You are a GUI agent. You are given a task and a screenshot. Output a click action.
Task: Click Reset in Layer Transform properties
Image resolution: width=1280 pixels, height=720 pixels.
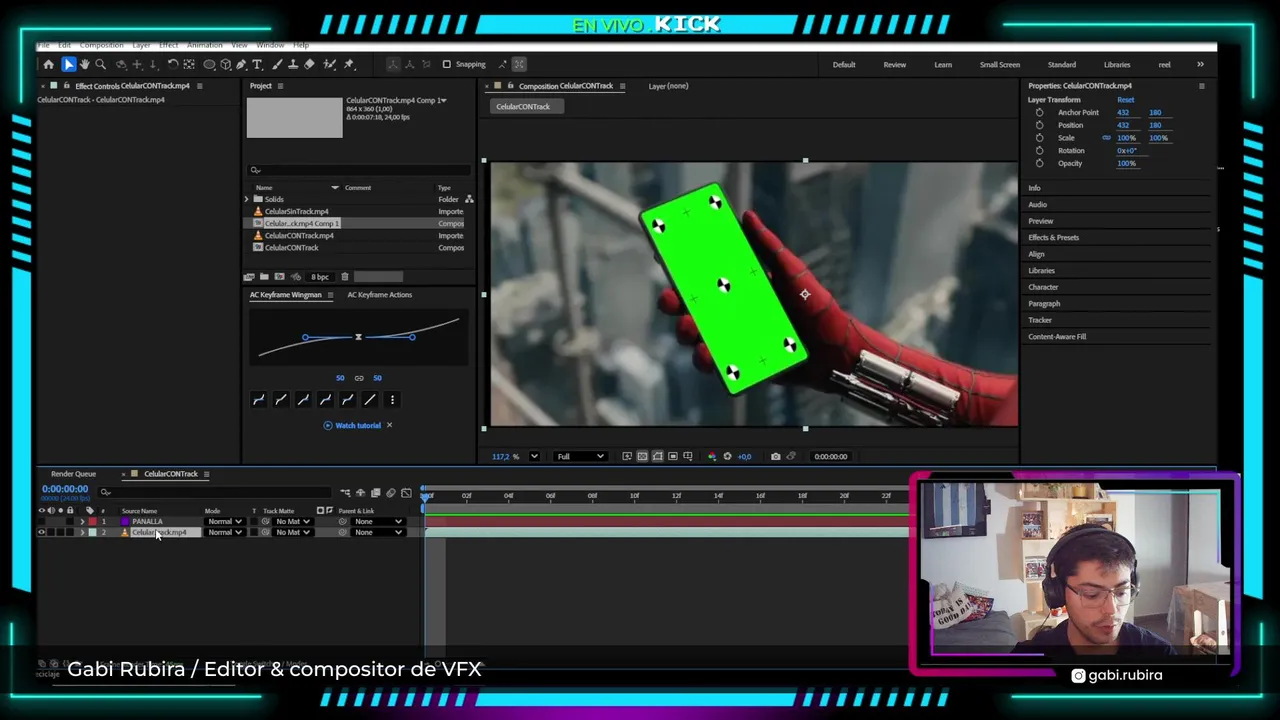point(1126,100)
